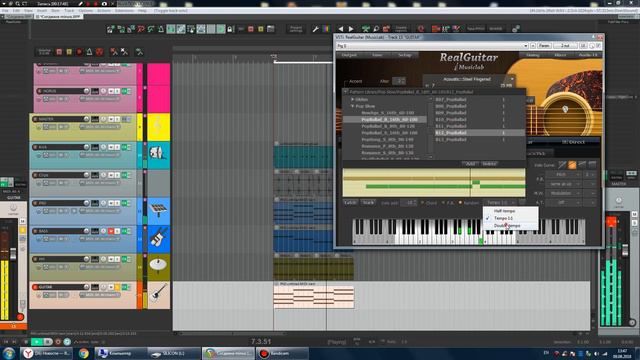Screen dimensions: 640x360
Task: Collapse the Pop Slow folder in pattern tree
Action: click(352, 106)
